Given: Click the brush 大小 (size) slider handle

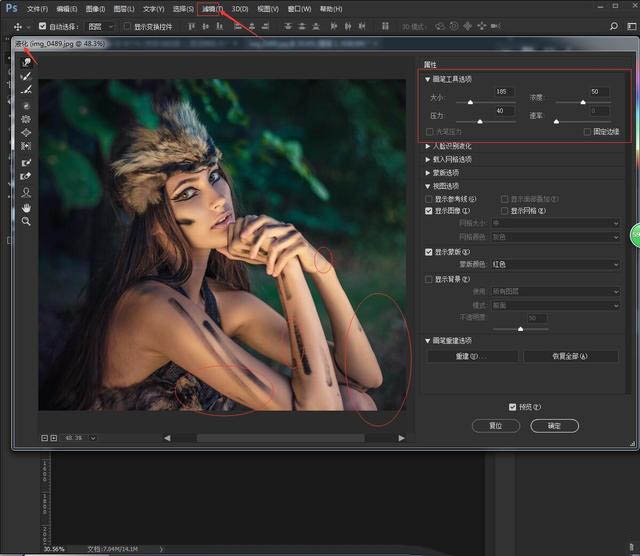Looking at the screenshot, I should (470, 102).
